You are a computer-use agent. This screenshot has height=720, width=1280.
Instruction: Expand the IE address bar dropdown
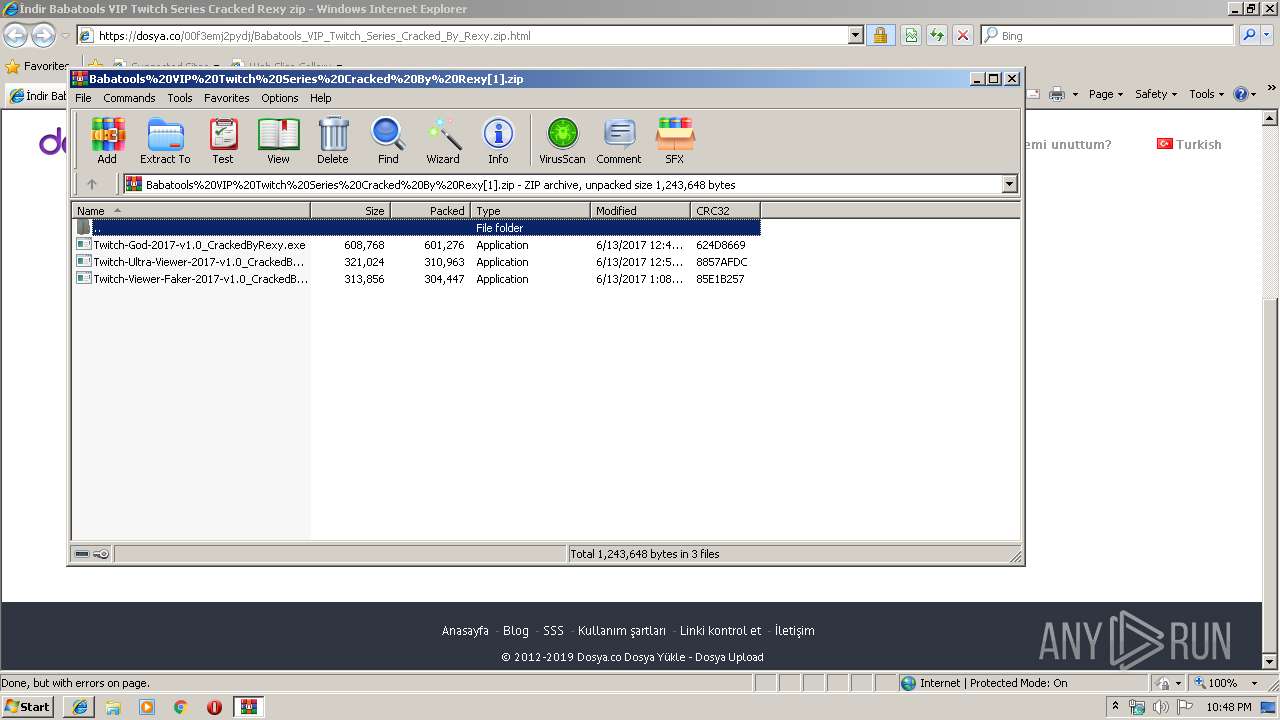[x=855, y=35]
